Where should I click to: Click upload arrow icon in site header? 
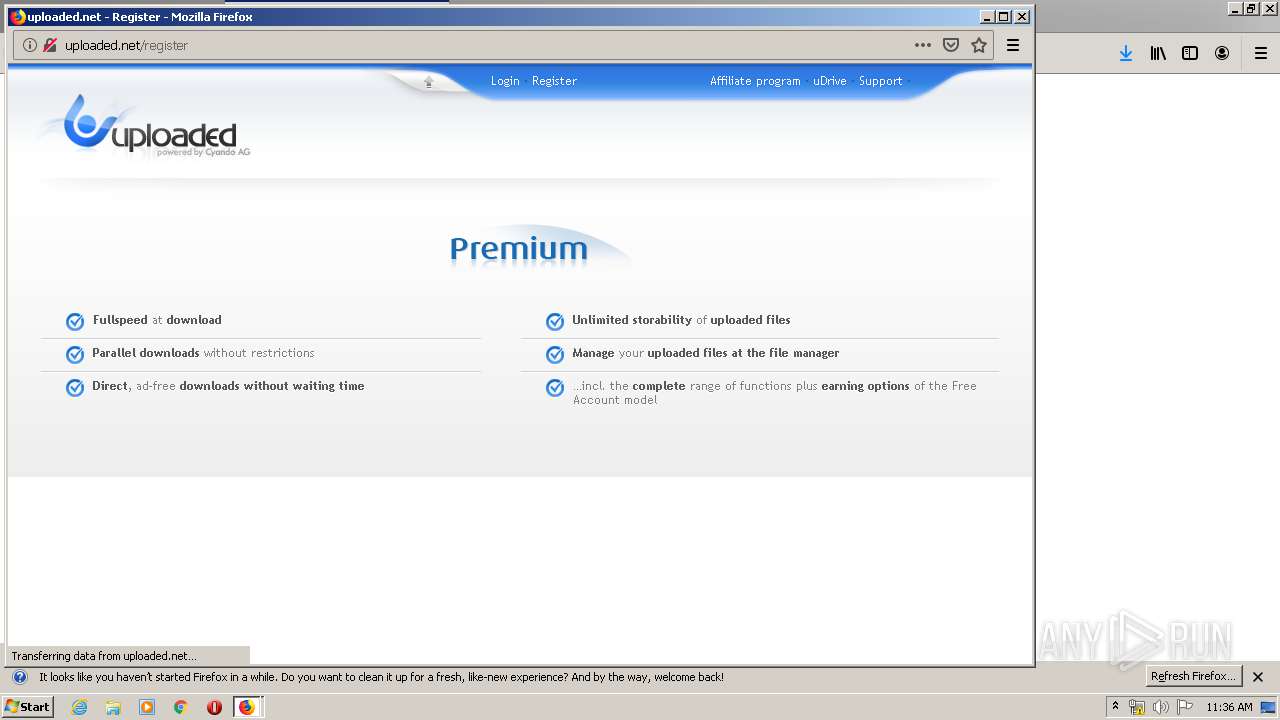[429, 82]
